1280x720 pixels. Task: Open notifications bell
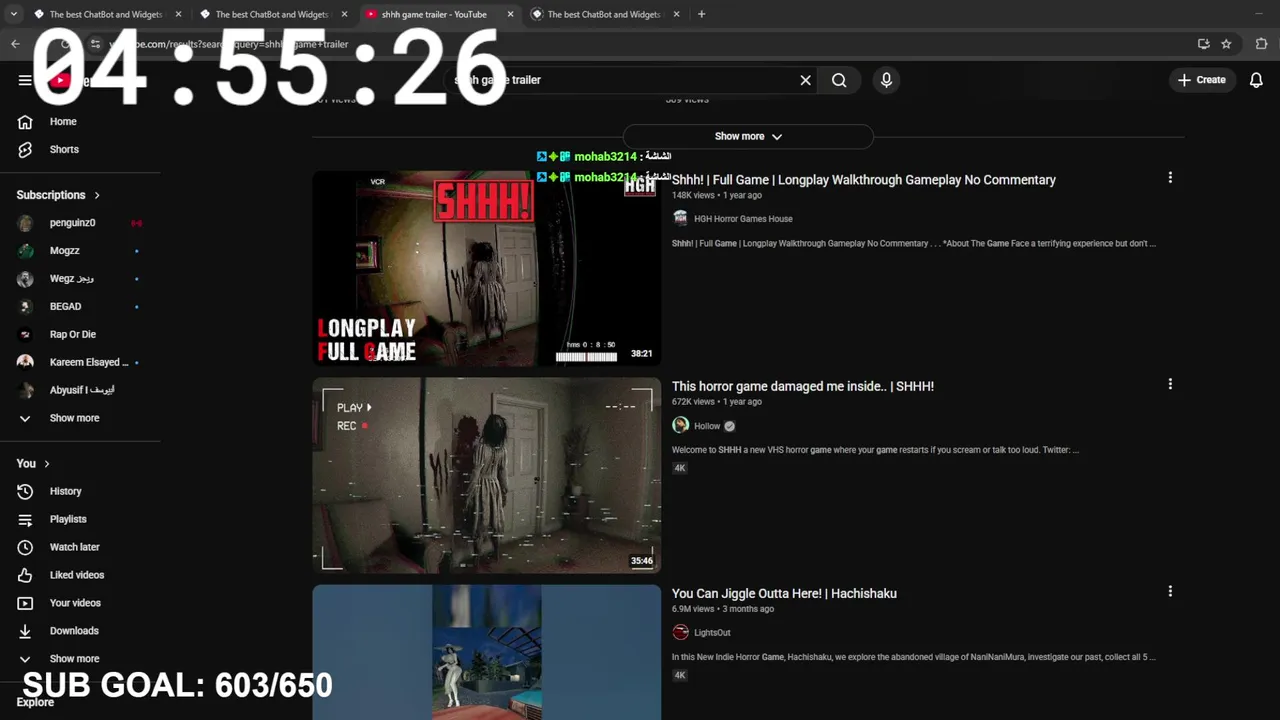click(1256, 80)
